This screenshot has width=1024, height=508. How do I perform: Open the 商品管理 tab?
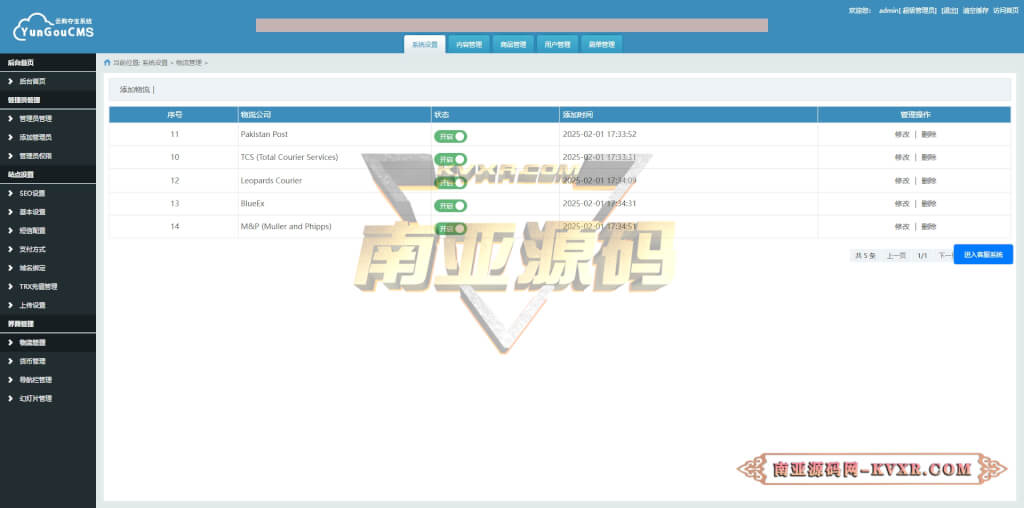(x=513, y=44)
